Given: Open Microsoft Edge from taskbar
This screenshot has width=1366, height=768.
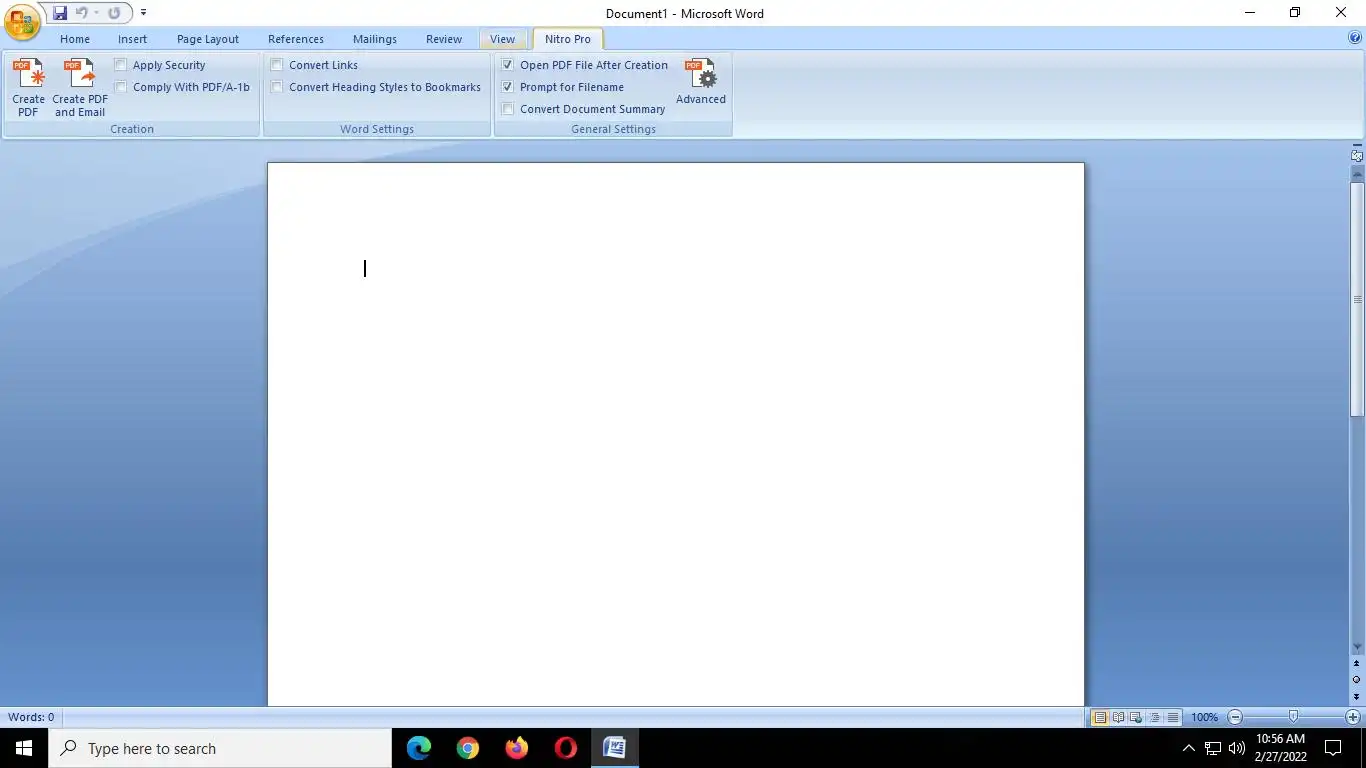Looking at the screenshot, I should (x=419, y=748).
